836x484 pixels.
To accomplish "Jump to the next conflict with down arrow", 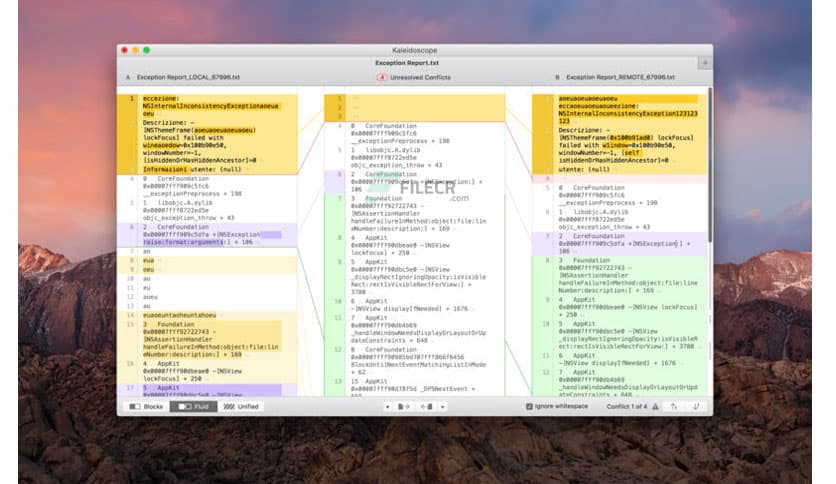I will tap(698, 407).
